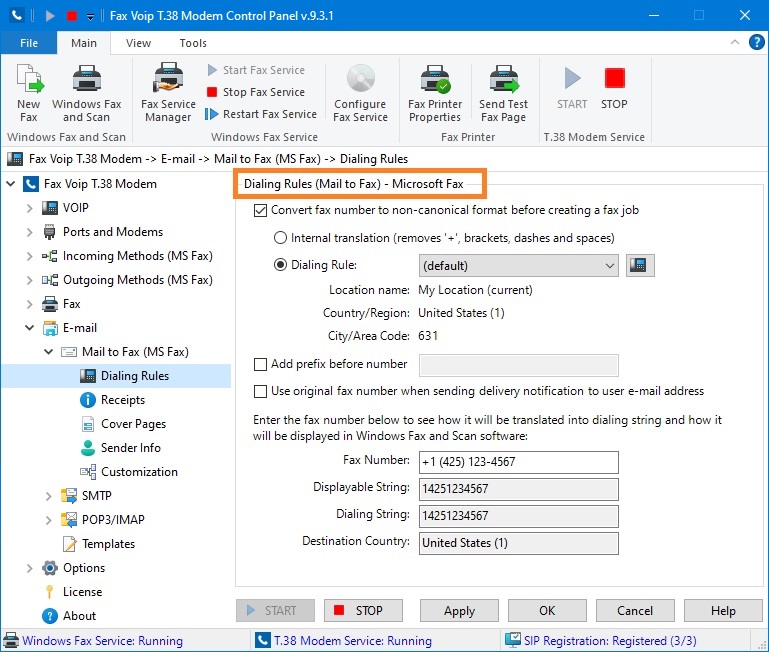
Task: Click the Apply button
Action: (459, 611)
